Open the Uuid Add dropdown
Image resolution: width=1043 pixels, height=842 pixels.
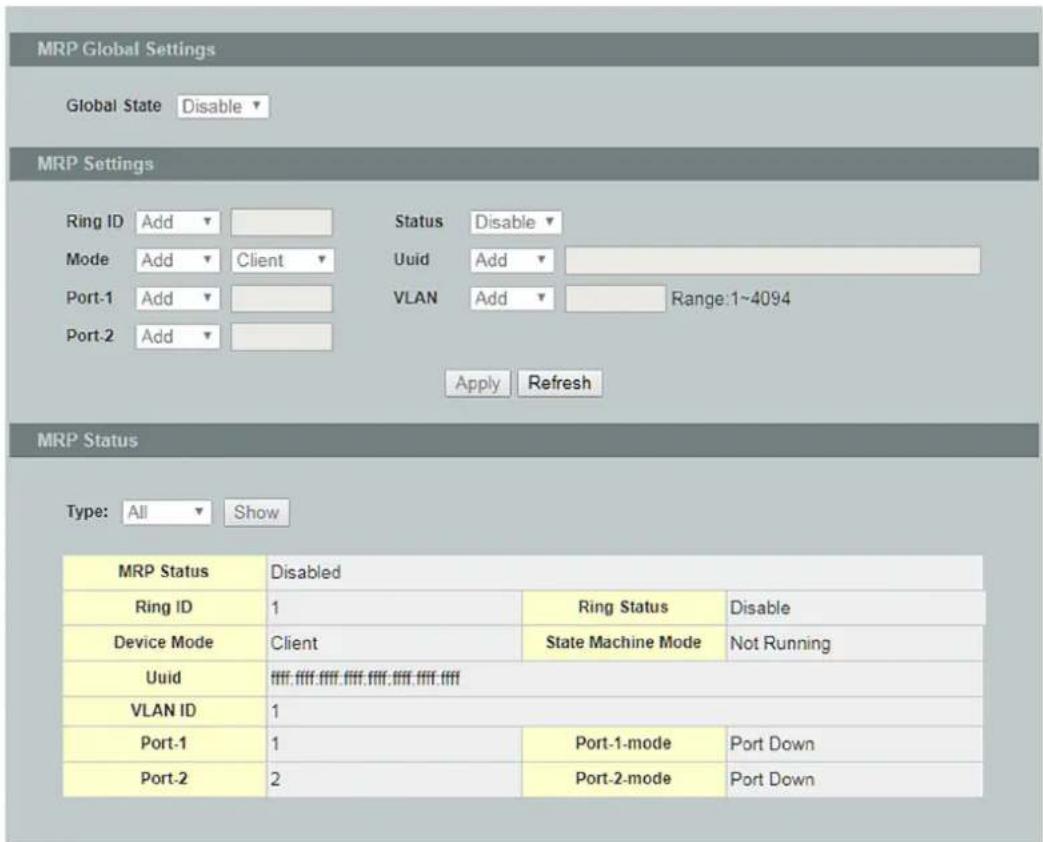(x=512, y=260)
